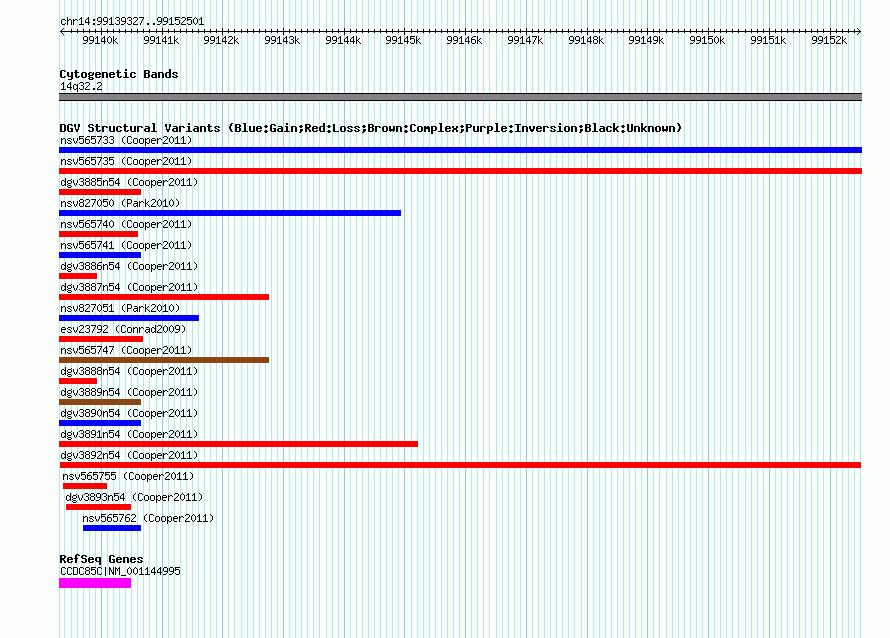Image resolution: width=890 pixels, height=638 pixels.
Task: Click the blue nsv827050 Park2010 bar
Action: [x=230, y=213]
